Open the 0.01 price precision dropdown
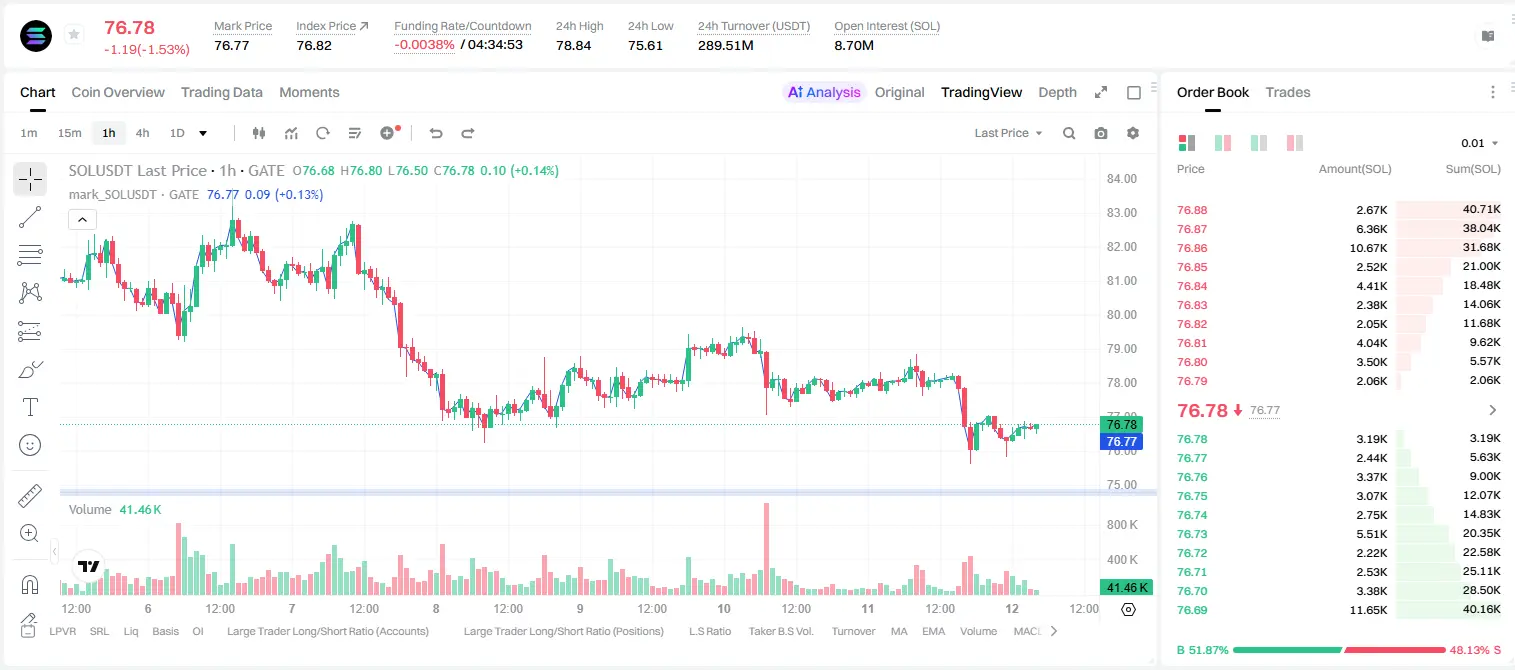 pos(1480,143)
